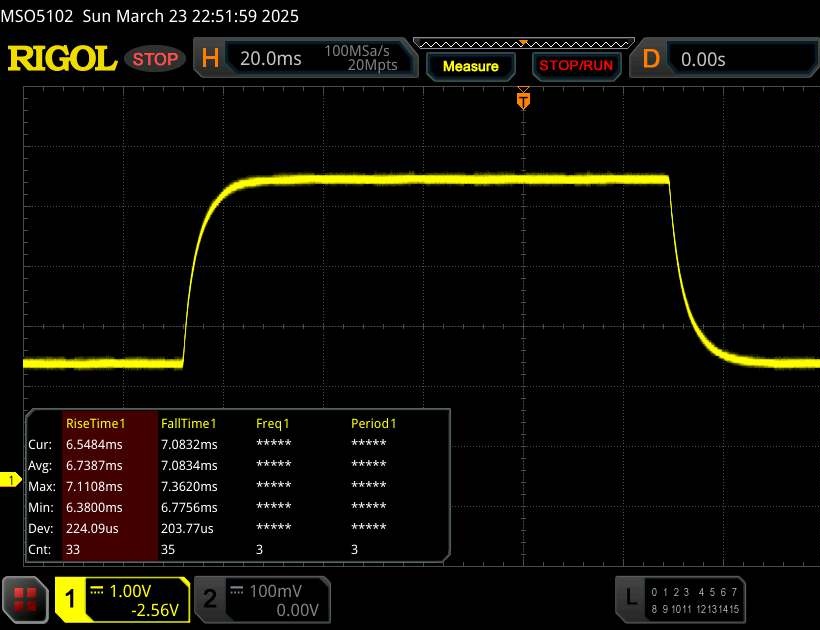Toggle channel 1 label
The image size is (820, 630).
(70, 600)
